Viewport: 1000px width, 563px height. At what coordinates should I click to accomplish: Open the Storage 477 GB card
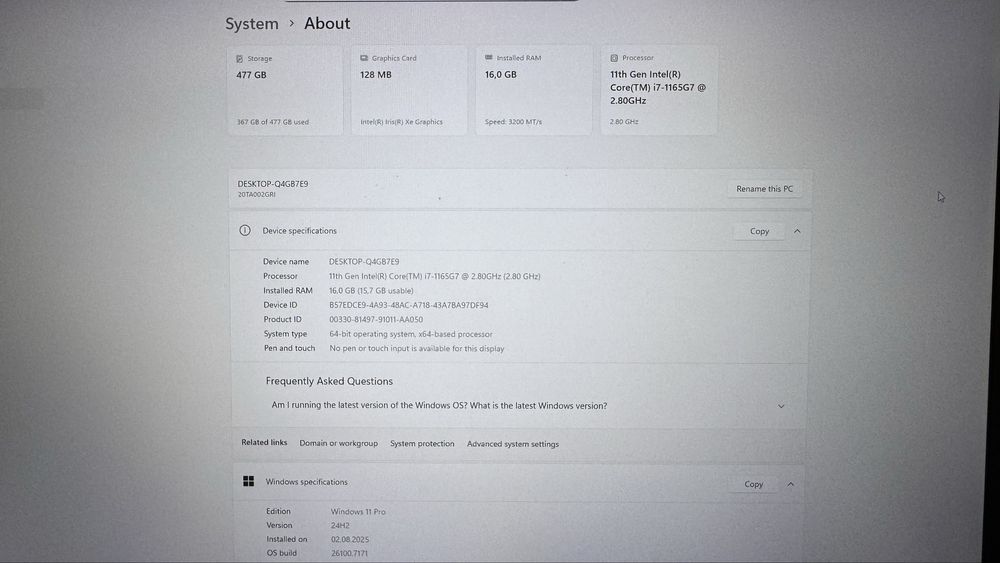click(x=285, y=90)
